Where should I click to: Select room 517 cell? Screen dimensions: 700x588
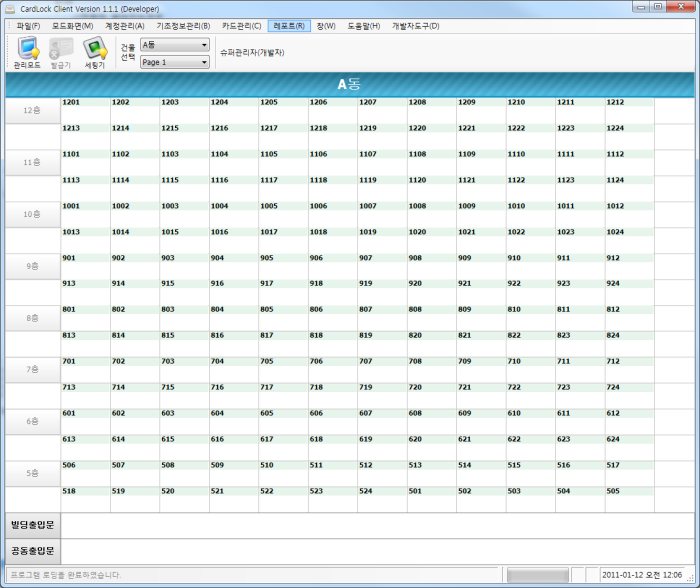click(x=629, y=473)
